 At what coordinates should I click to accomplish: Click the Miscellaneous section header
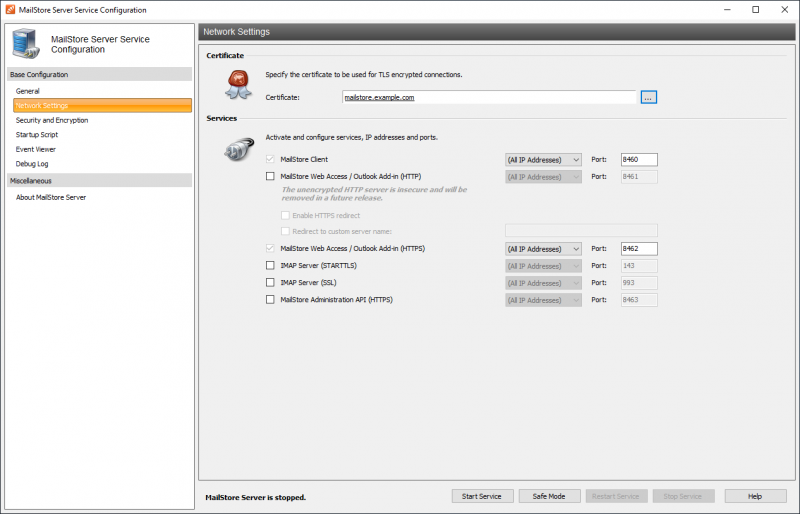(99, 180)
